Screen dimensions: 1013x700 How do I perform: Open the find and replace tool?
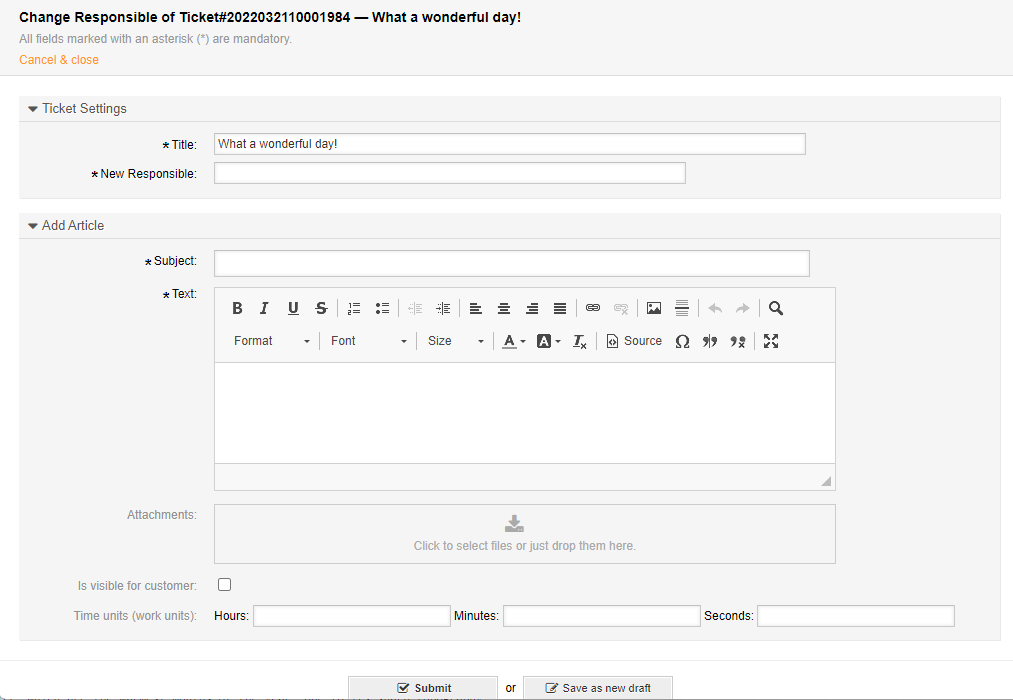click(x=776, y=308)
